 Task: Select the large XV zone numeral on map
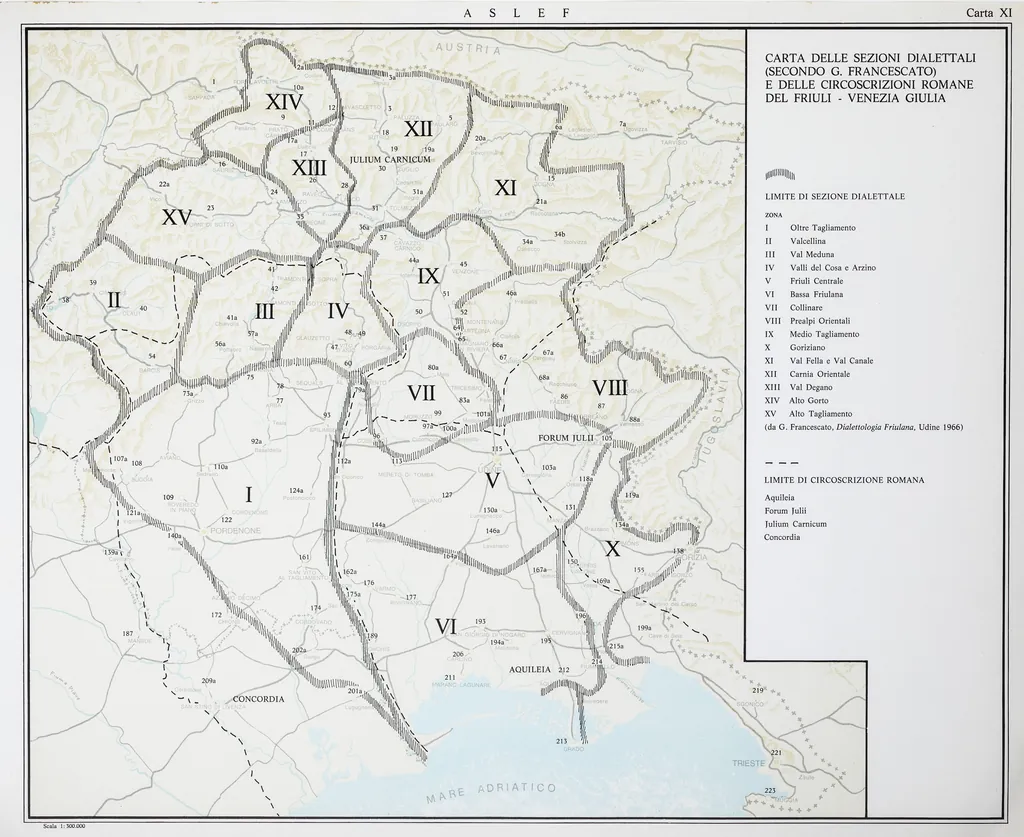177,217
